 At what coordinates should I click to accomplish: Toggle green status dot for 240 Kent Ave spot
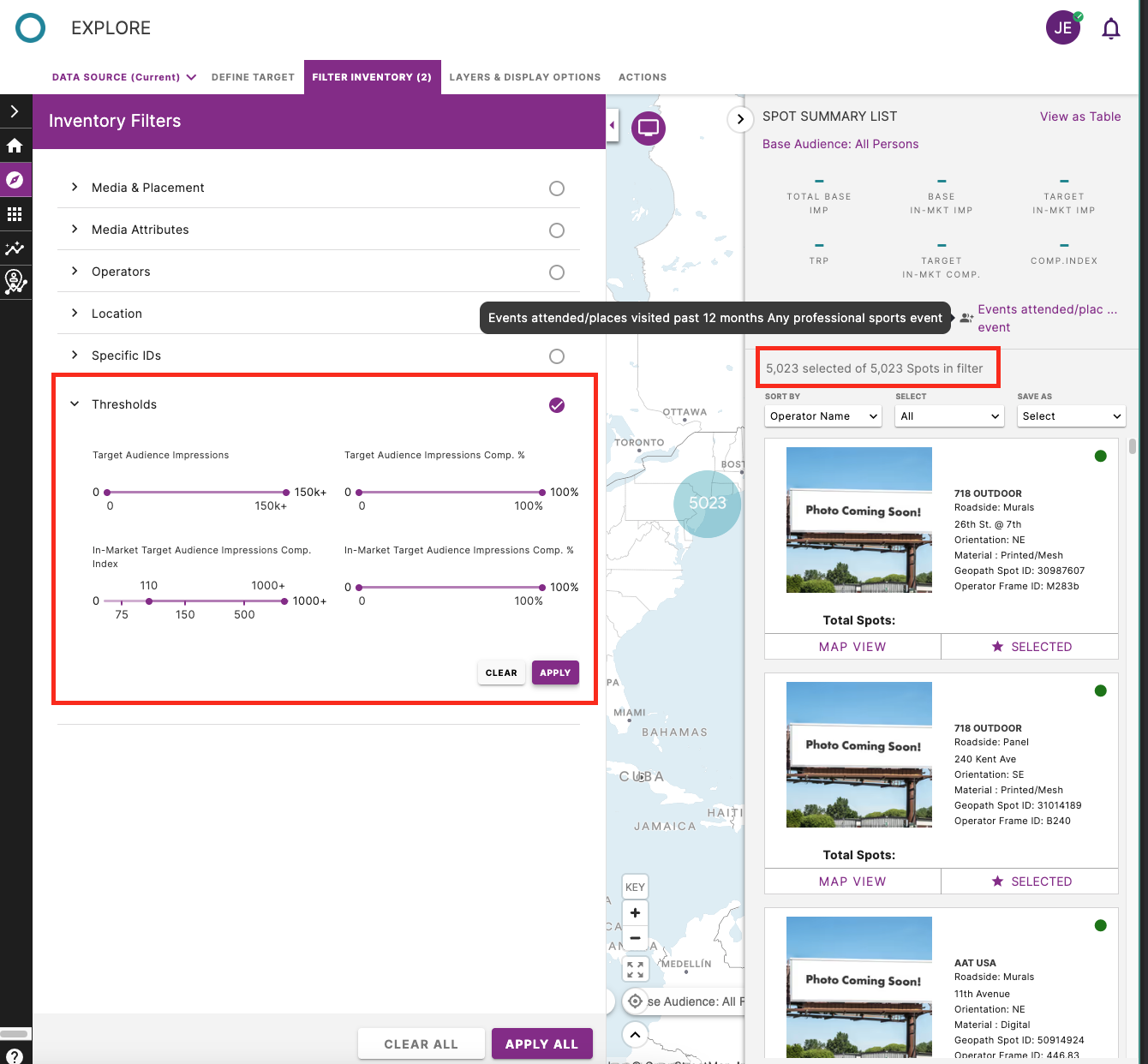click(x=1101, y=690)
